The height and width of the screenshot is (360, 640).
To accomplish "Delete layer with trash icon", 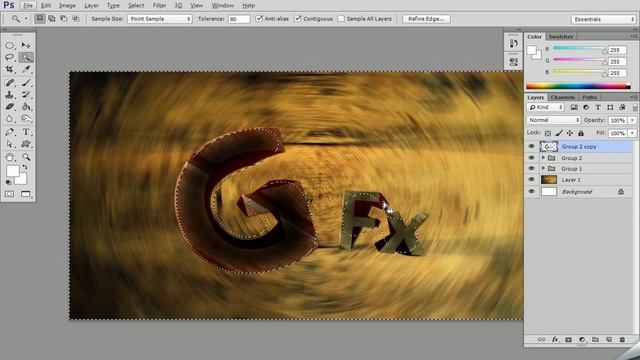I will (622, 340).
